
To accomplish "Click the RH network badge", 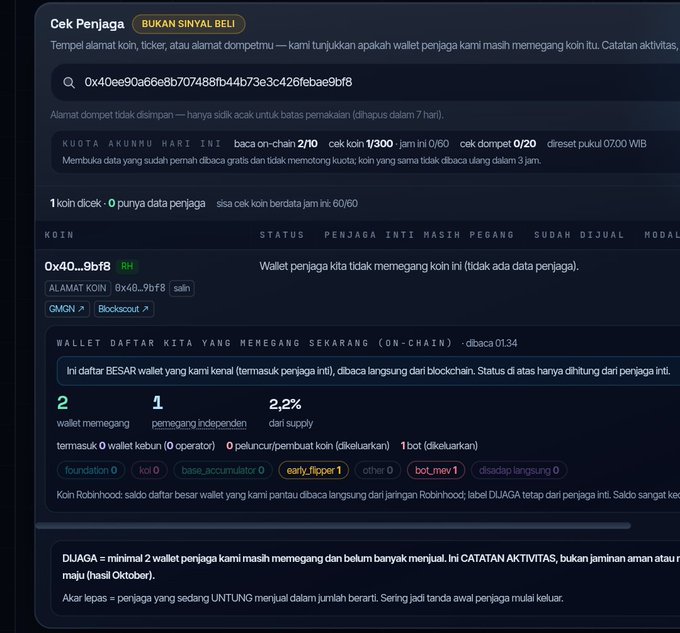I will coord(127,266).
